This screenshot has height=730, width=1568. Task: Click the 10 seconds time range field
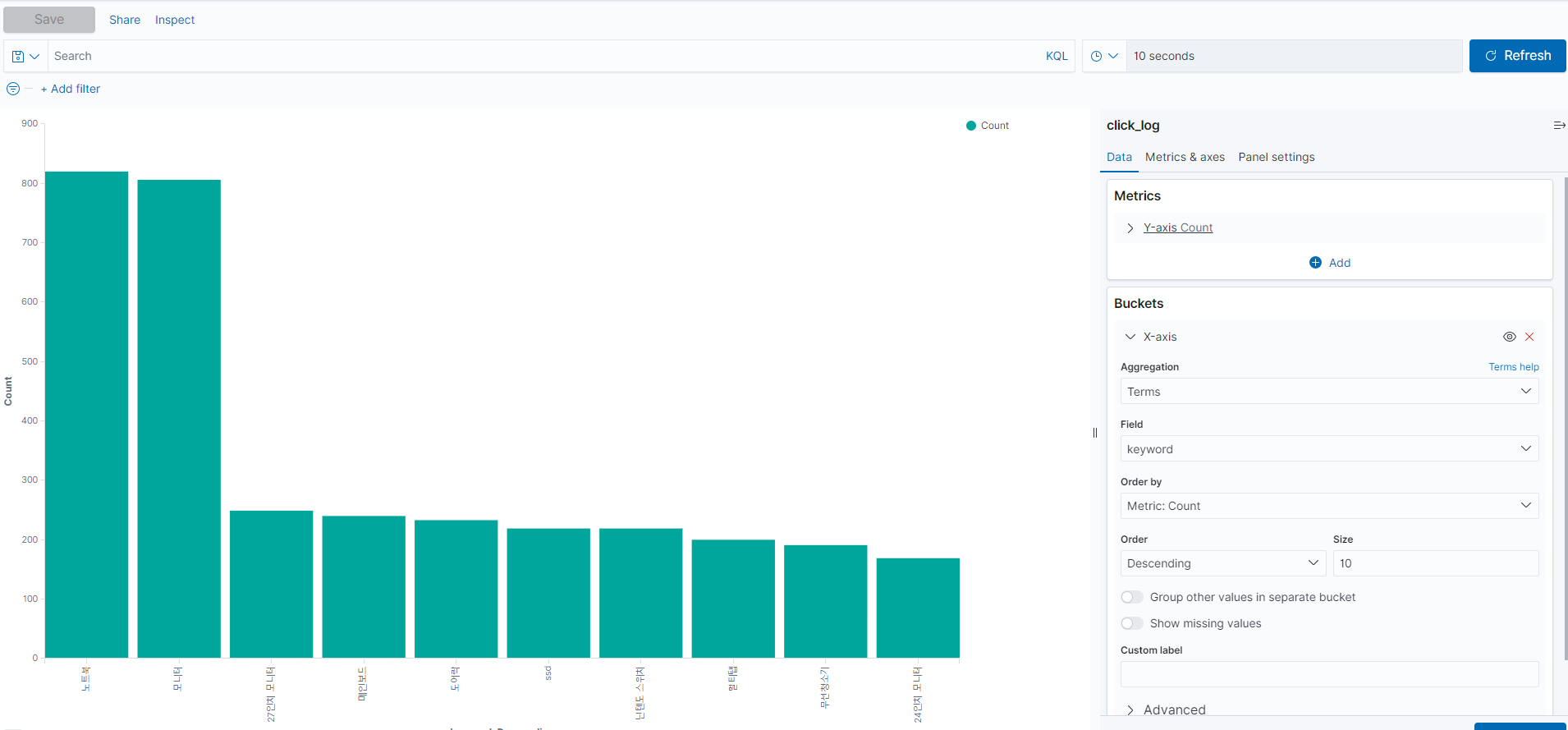pos(1294,56)
